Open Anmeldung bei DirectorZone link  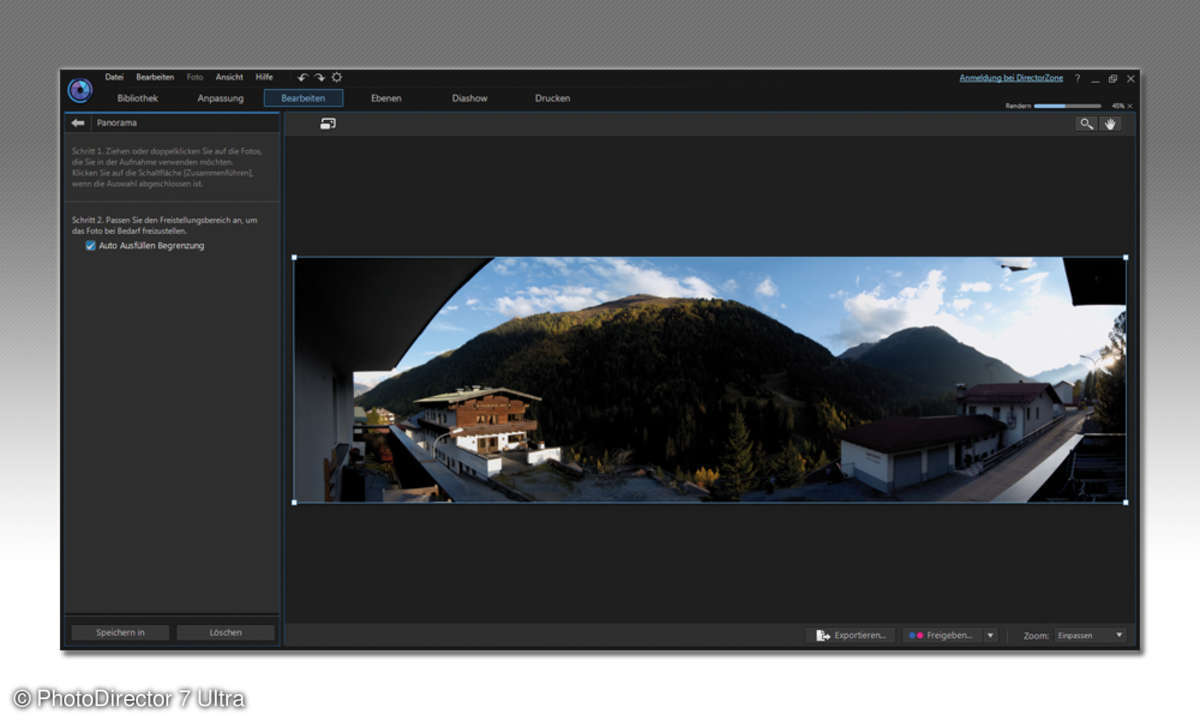(x=1009, y=77)
